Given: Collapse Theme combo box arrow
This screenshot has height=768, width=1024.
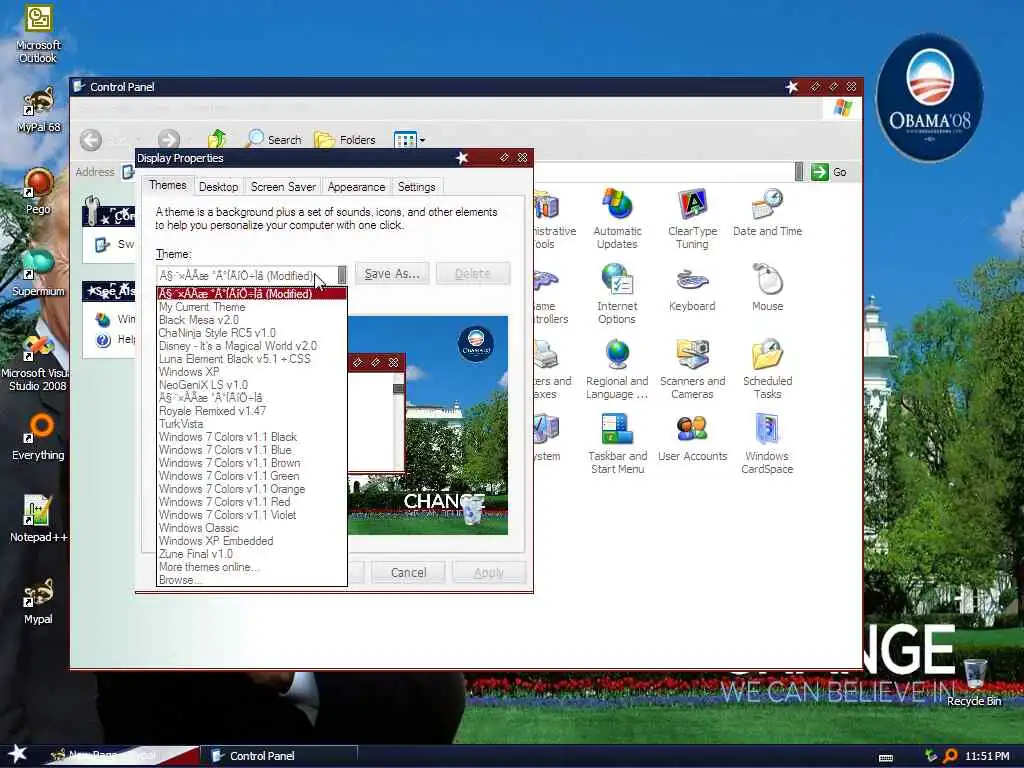Looking at the screenshot, I should (341, 276).
